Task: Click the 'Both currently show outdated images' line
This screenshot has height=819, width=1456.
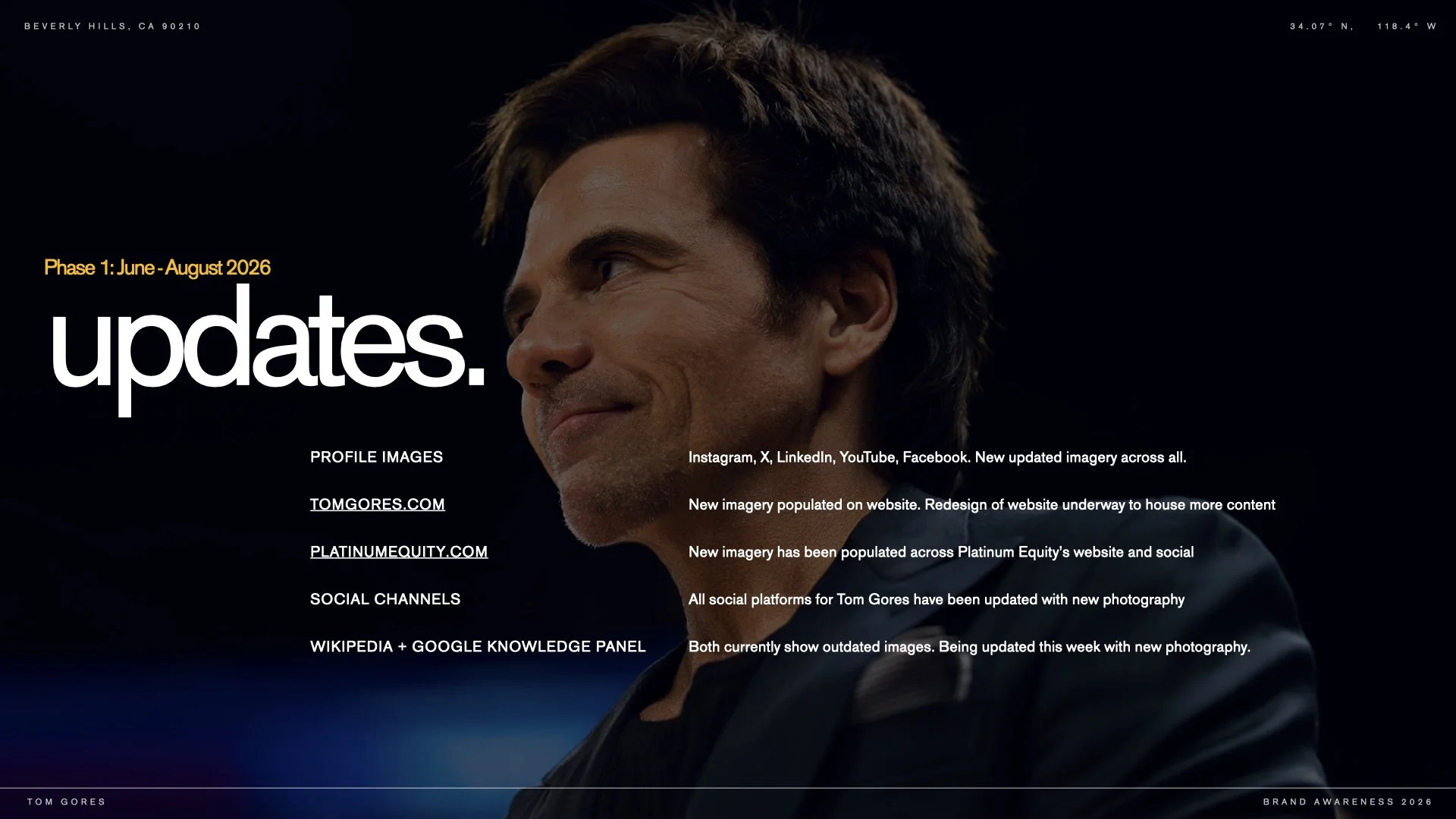Action: tap(969, 647)
